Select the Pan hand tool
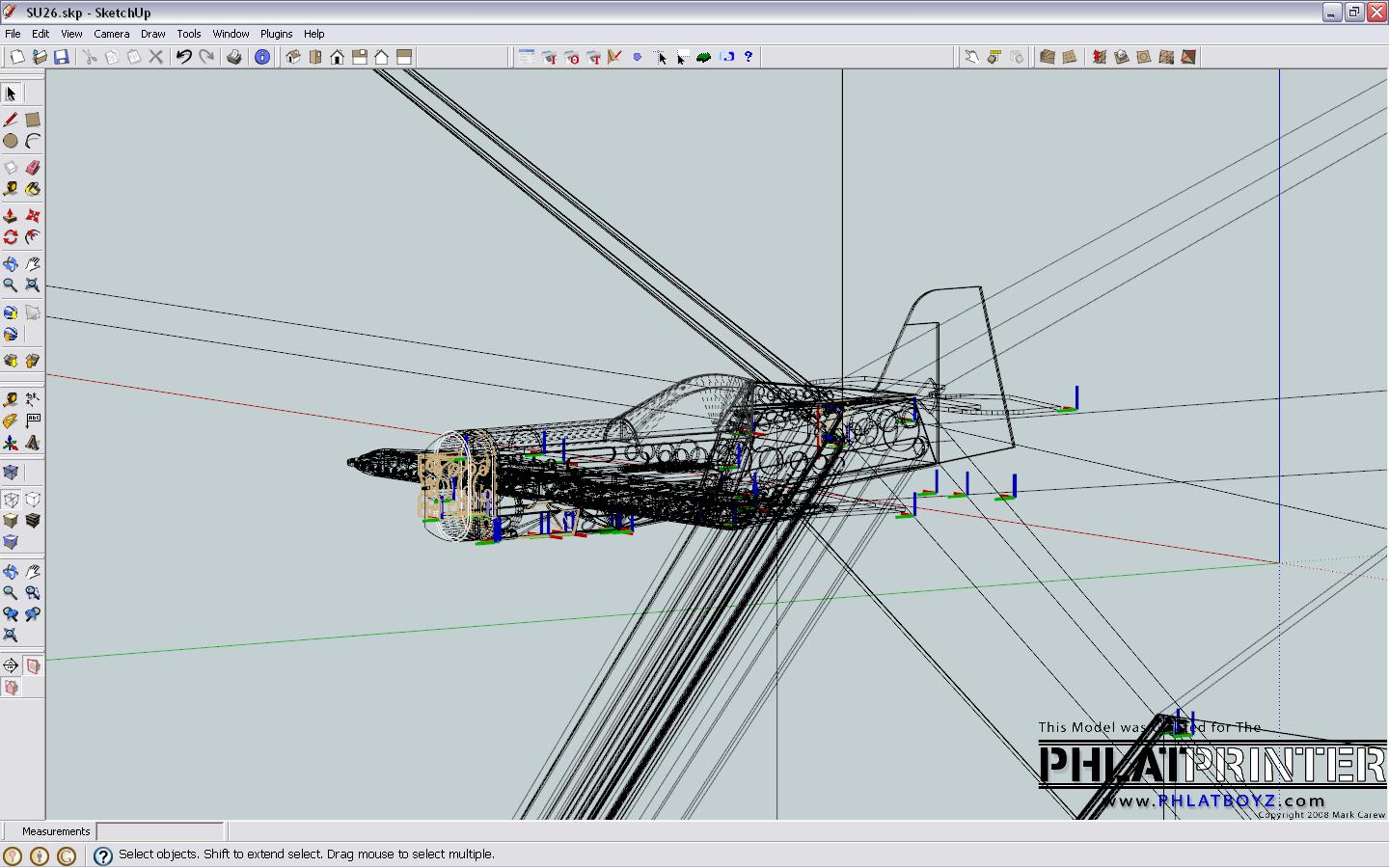1389x868 pixels. click(33, 263)
